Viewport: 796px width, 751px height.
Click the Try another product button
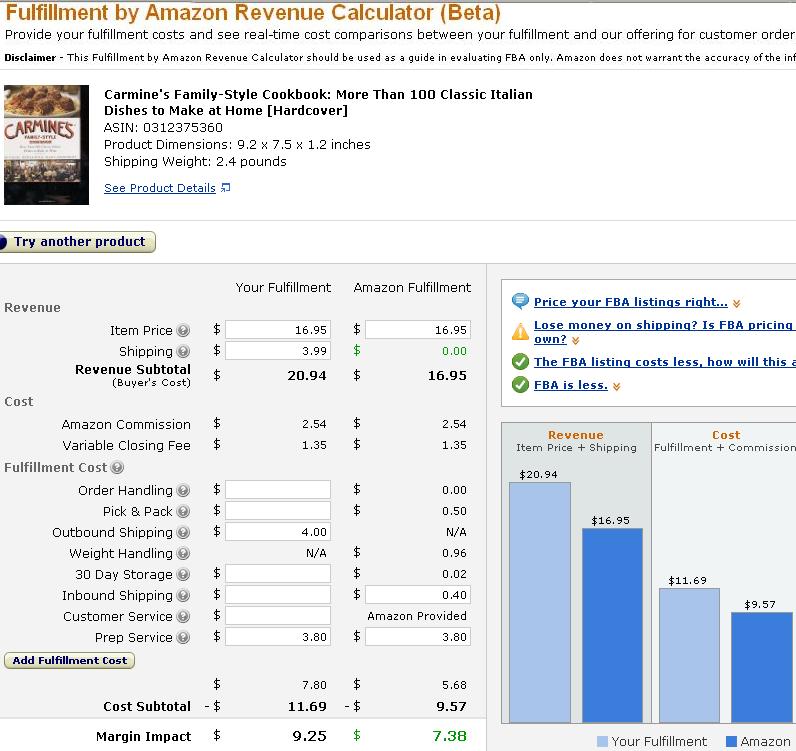(78, 242)
